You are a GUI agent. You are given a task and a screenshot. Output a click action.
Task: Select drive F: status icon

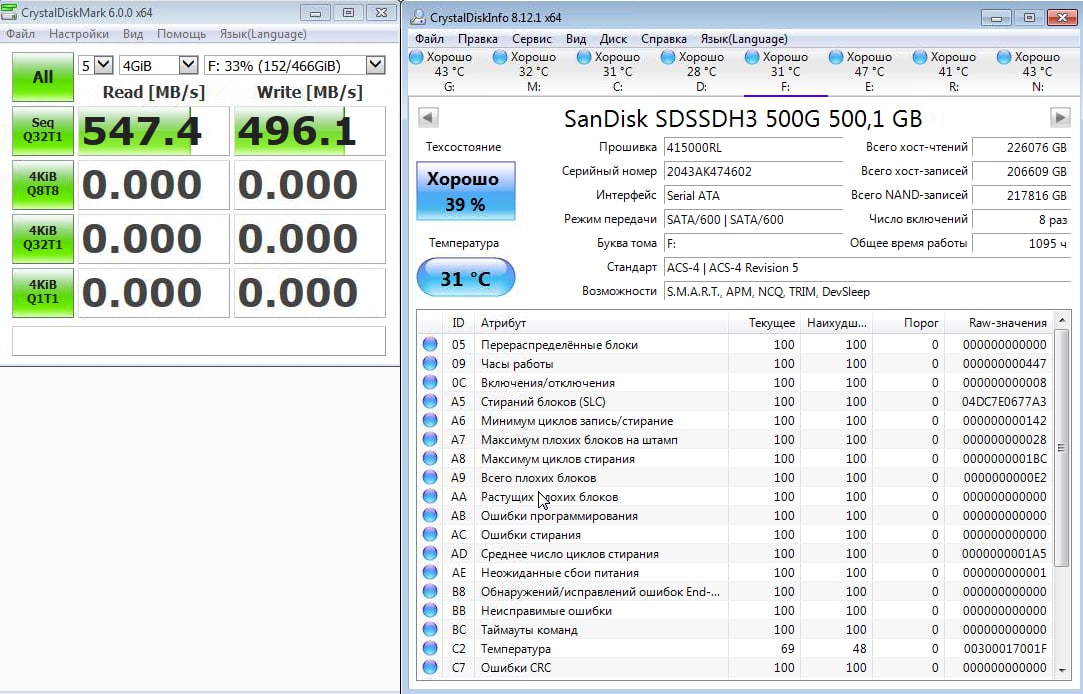(x=752, y=57)
